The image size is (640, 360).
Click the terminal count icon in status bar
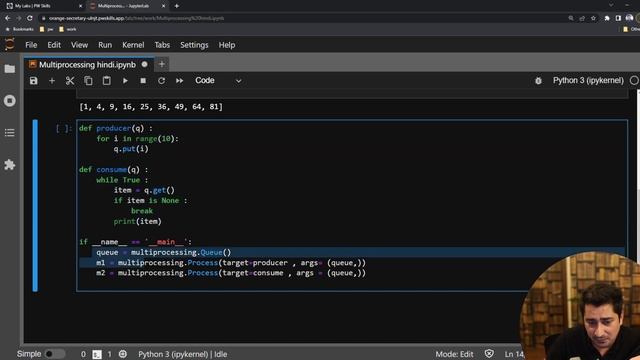point(97,354)
